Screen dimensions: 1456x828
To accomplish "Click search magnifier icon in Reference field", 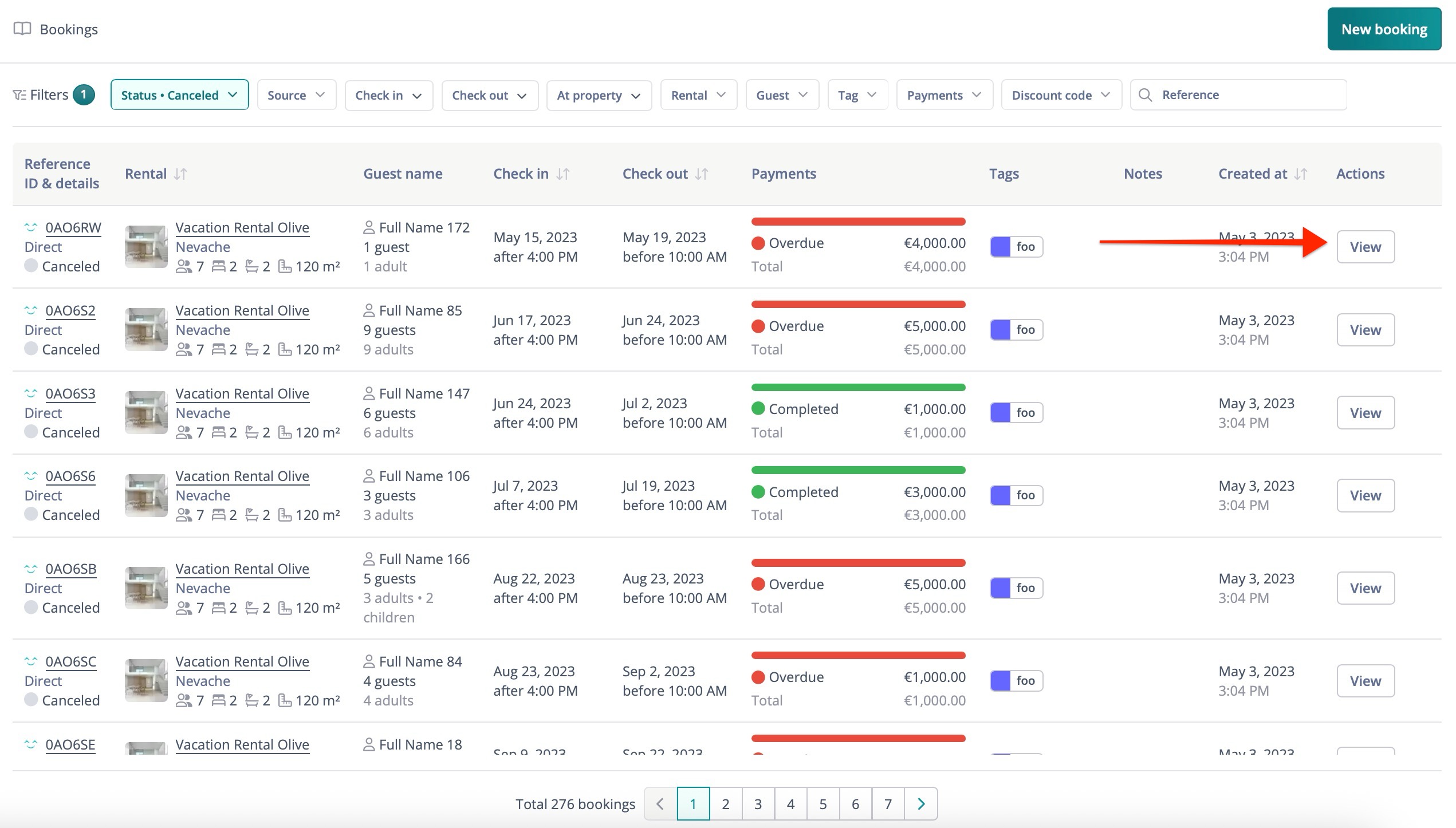I will 1145,95.
